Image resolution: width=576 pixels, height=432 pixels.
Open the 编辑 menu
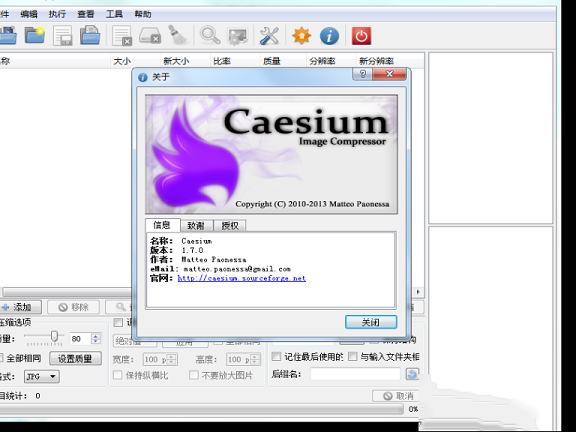point(29,14)
